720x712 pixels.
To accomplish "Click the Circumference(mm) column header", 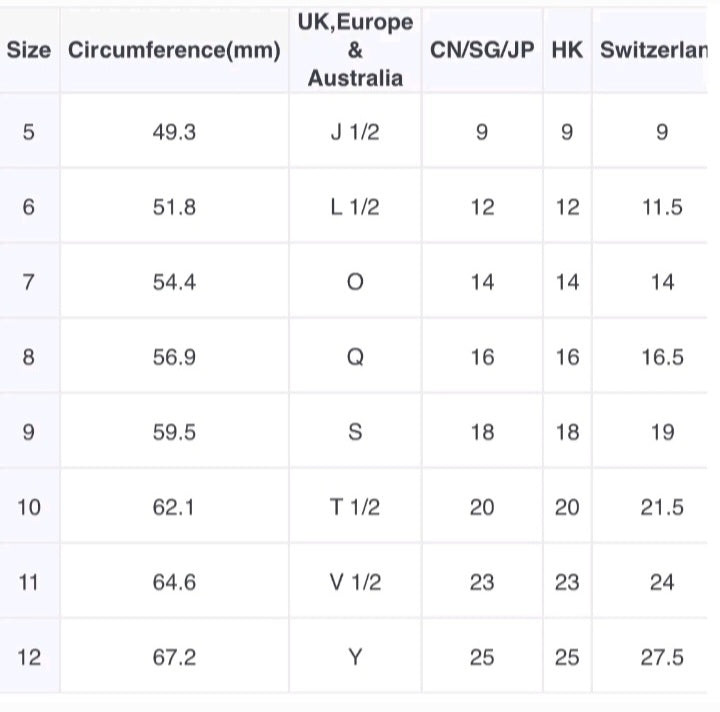I will [174, 51].
